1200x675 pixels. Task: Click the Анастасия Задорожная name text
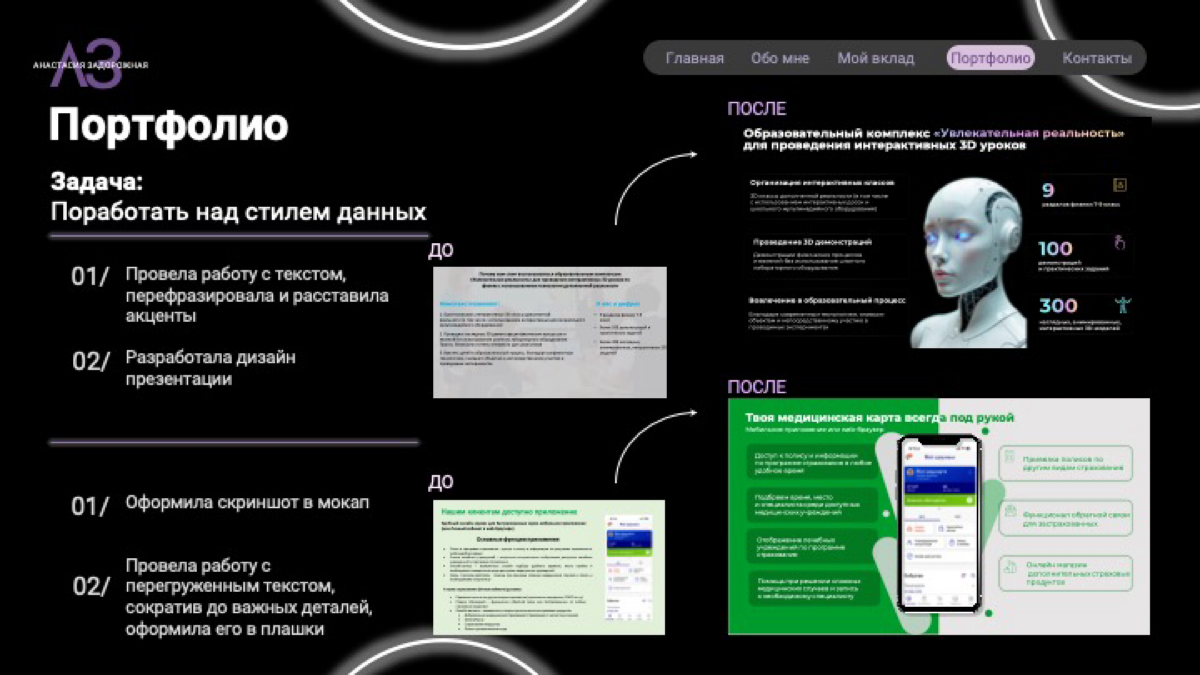(x=90, y=65)
